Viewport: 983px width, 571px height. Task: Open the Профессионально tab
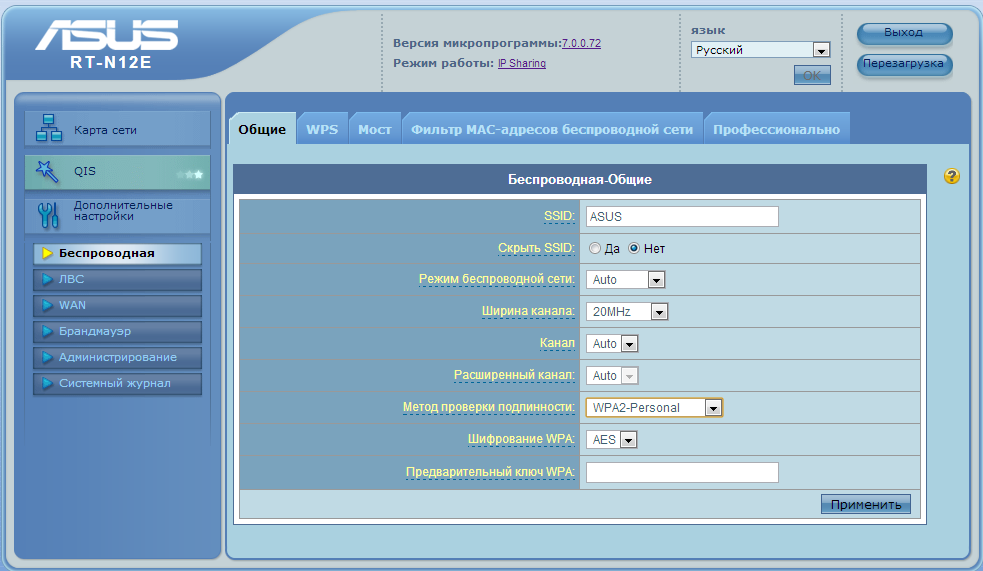776,130
